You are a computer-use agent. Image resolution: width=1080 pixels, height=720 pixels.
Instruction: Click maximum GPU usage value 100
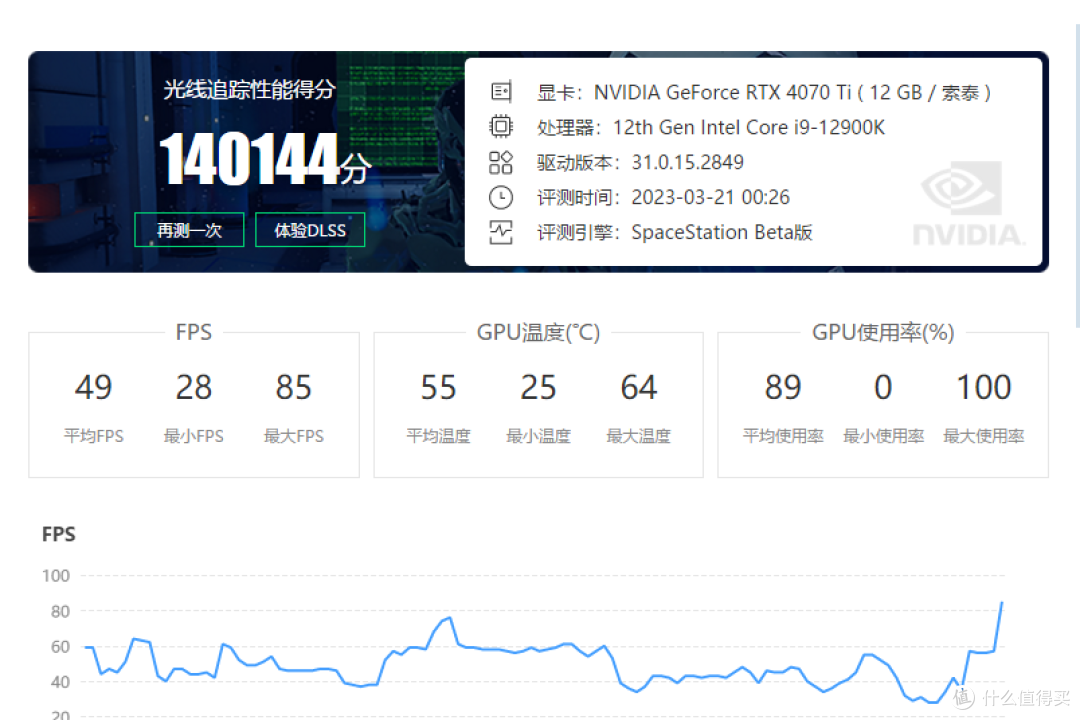pyautogui.click(x=984, y=387)
